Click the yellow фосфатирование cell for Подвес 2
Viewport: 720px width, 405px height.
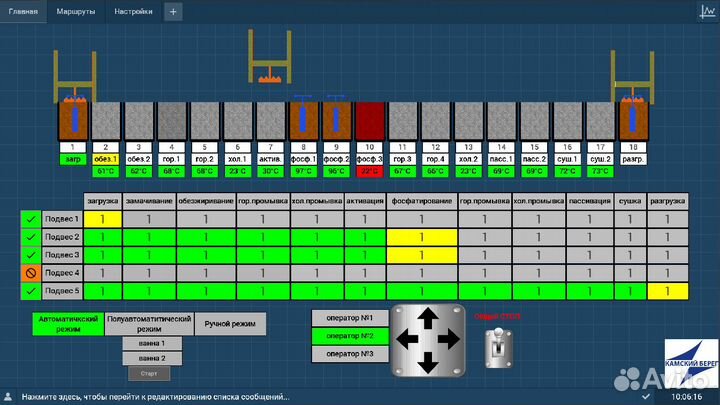pos(422,237)
